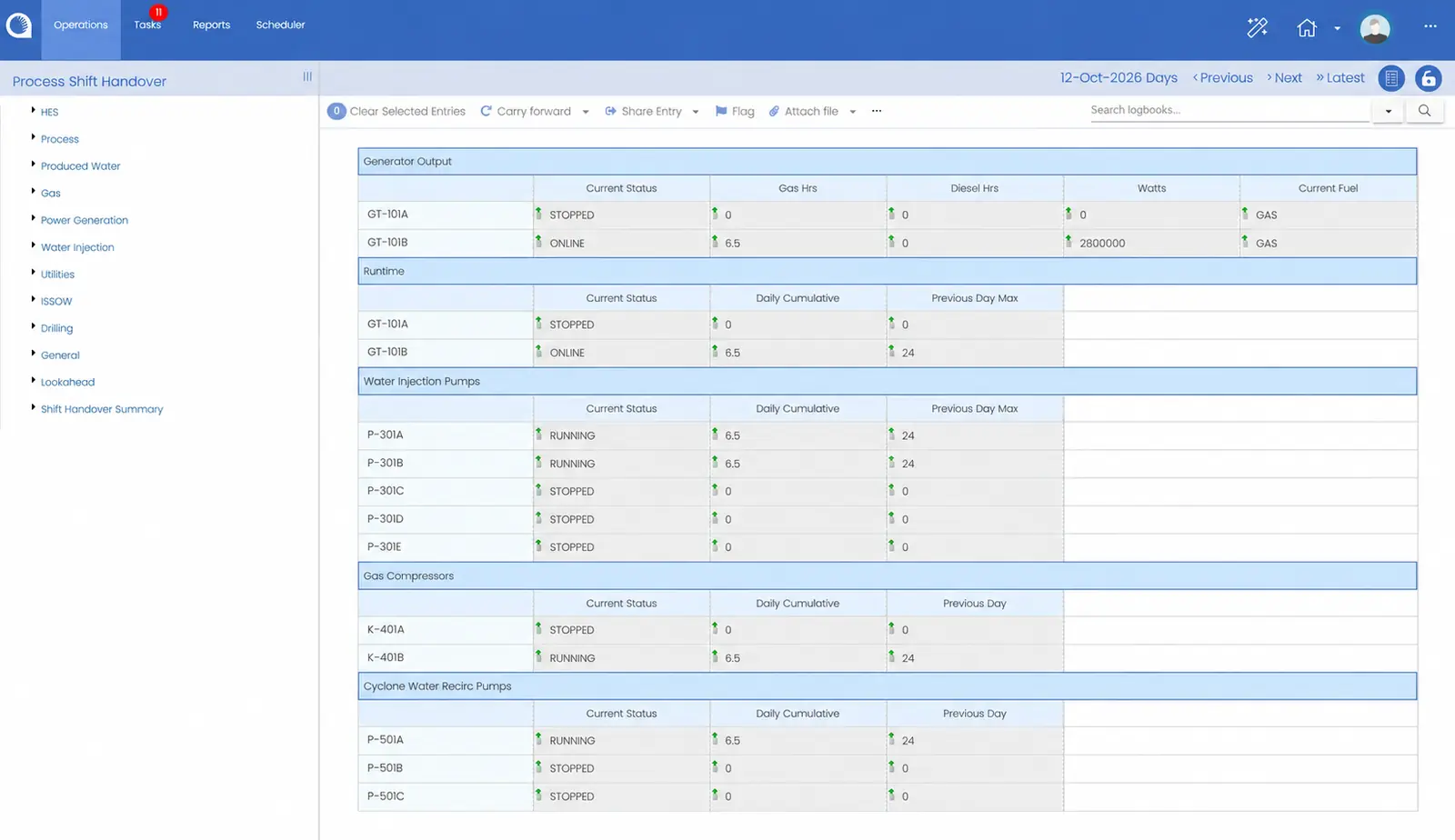Click the selected entries counter badge
The image size is (1455, 840).
click(x=336, y=111)
